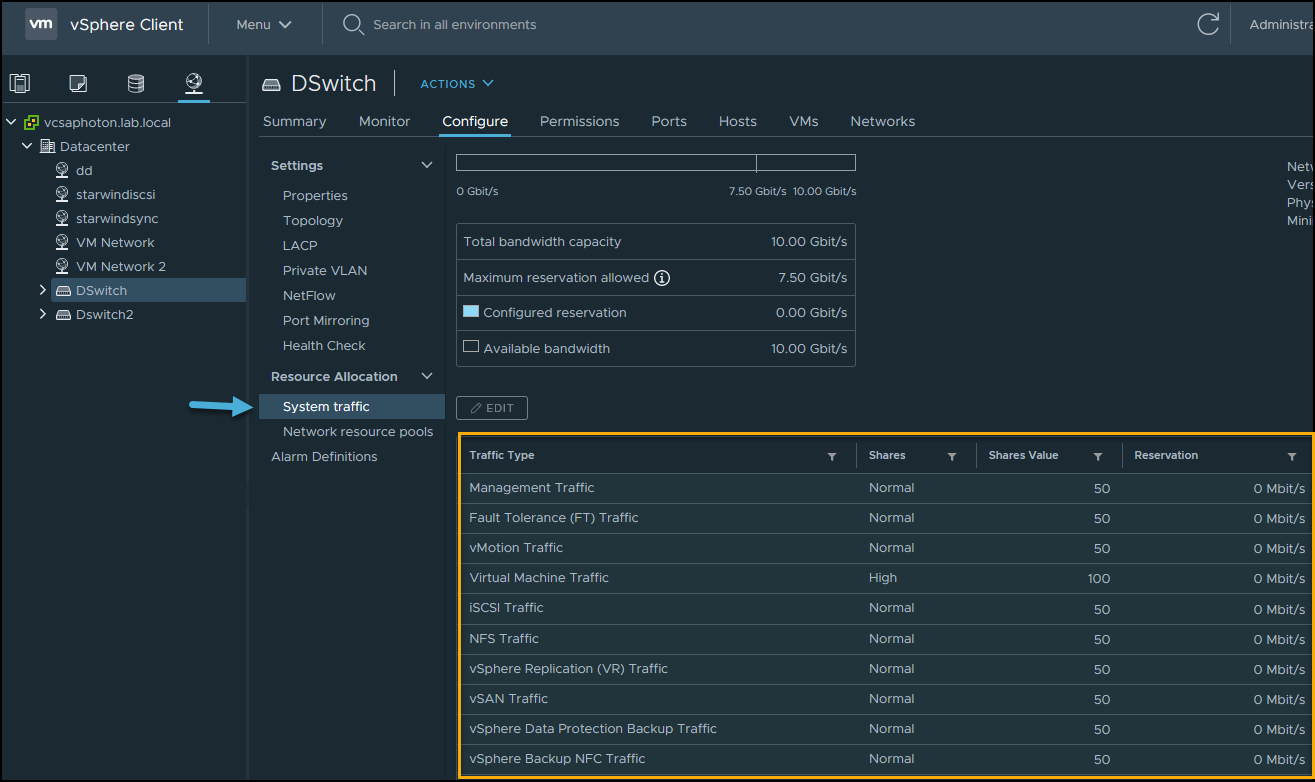Open the ACTIONS dropdown for DSwitch
This screenshot has height=782, width=1315.
pos(457,84)
